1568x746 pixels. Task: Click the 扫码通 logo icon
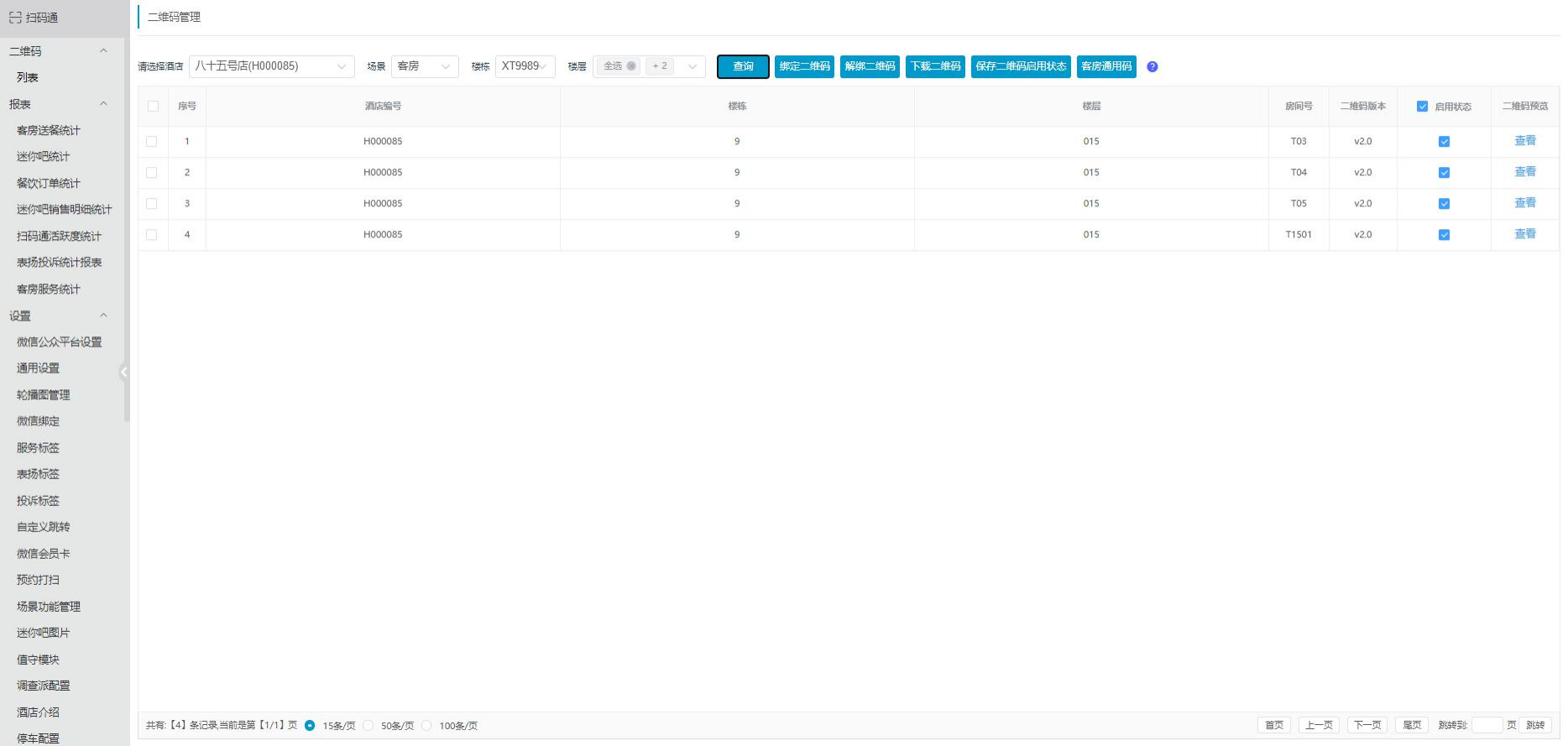pos(15,18)
